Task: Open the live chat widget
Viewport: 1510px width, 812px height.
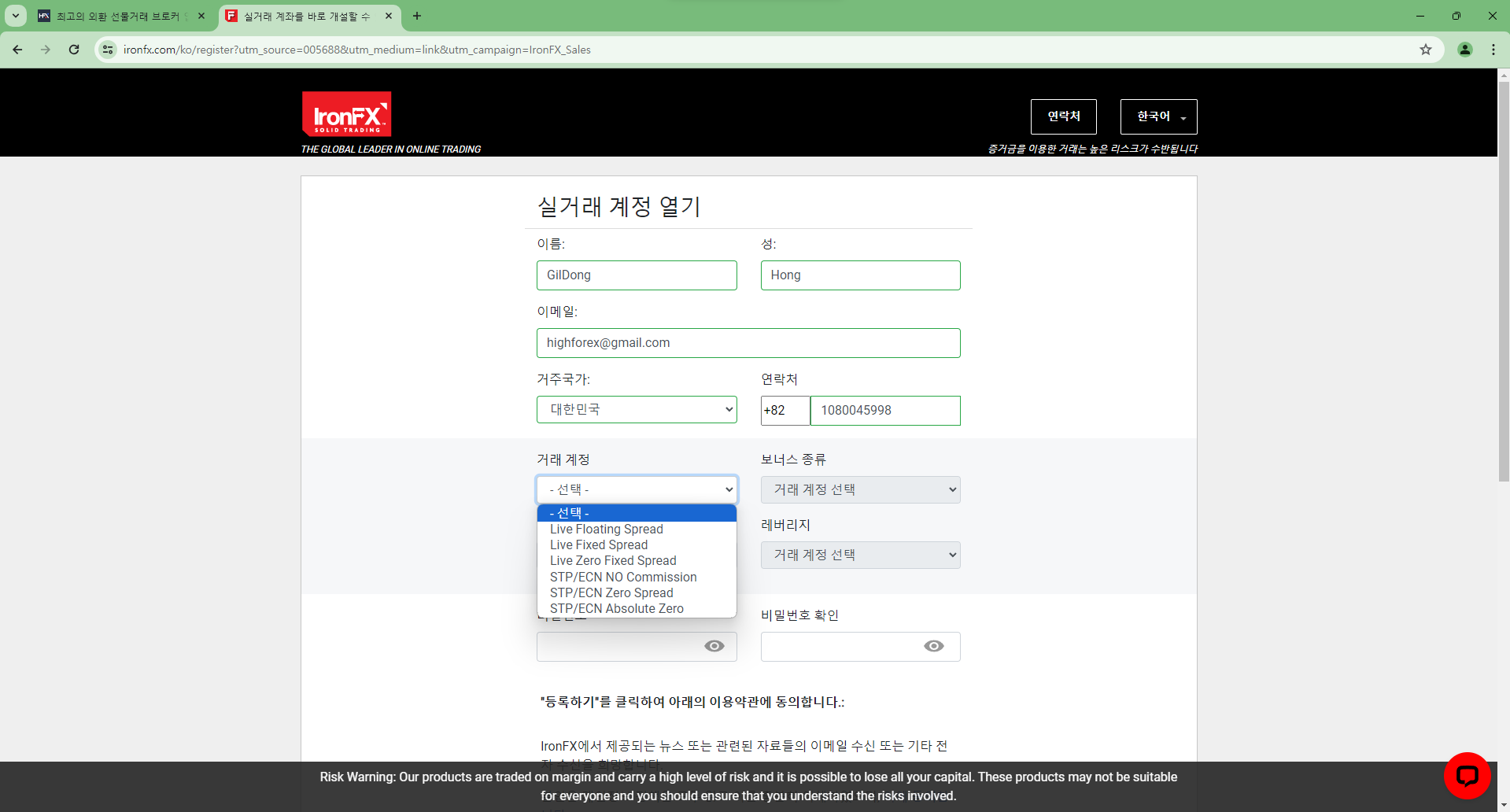Action: pos(1467,775)
